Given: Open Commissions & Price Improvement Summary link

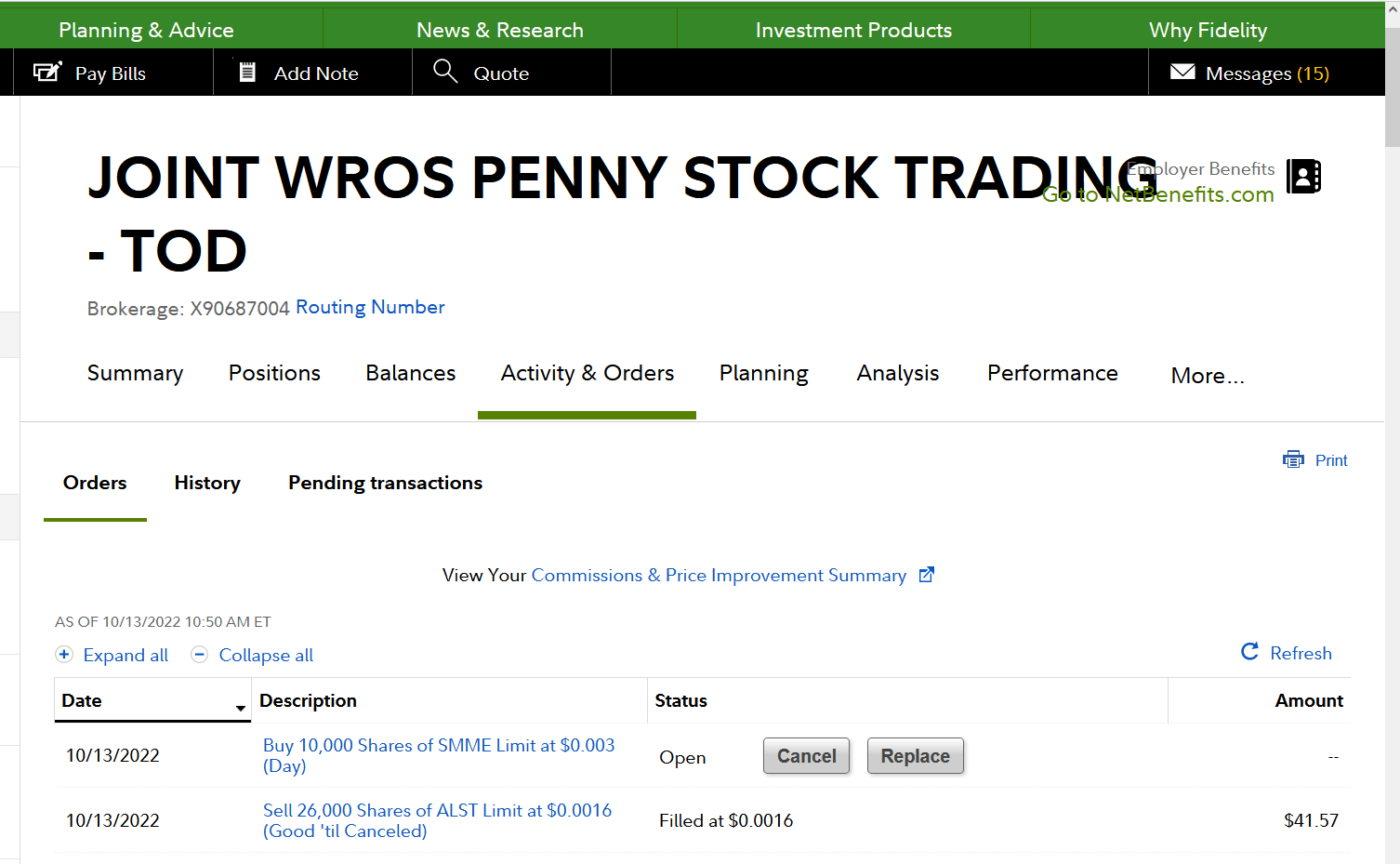Looking at the screenshot, I should pyautogui.click(x=719, y=575).
